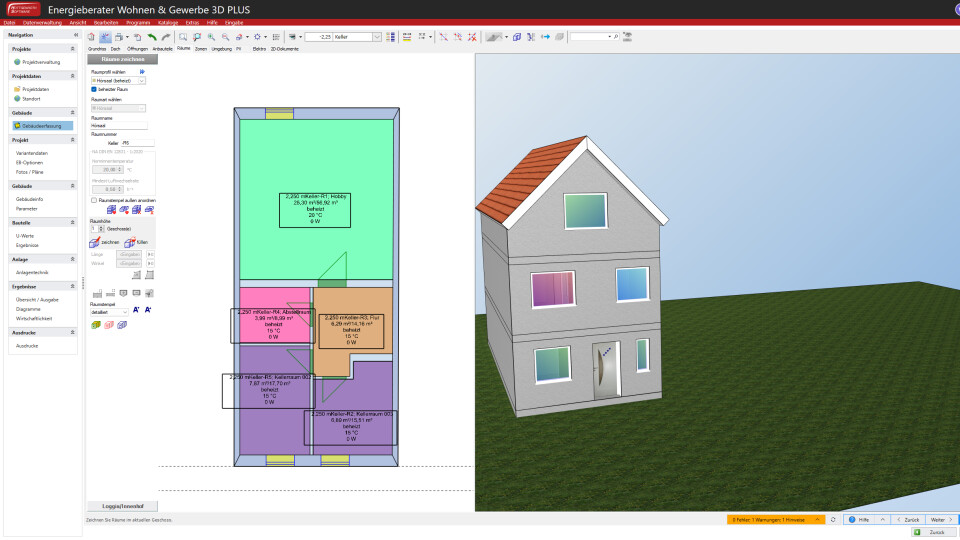Click the grey redo arrow icon

click(x=166, y=37)
